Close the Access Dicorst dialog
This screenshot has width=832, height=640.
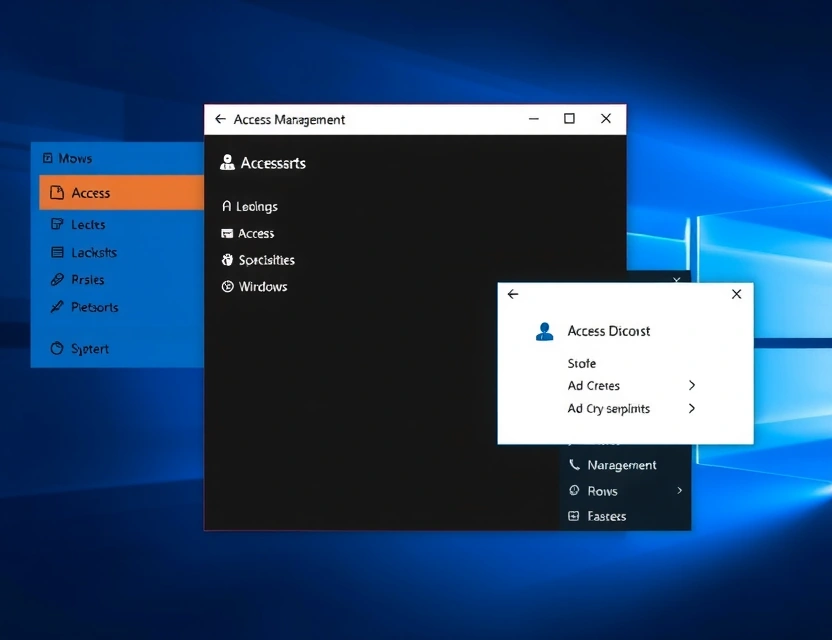tap(736, 294)
